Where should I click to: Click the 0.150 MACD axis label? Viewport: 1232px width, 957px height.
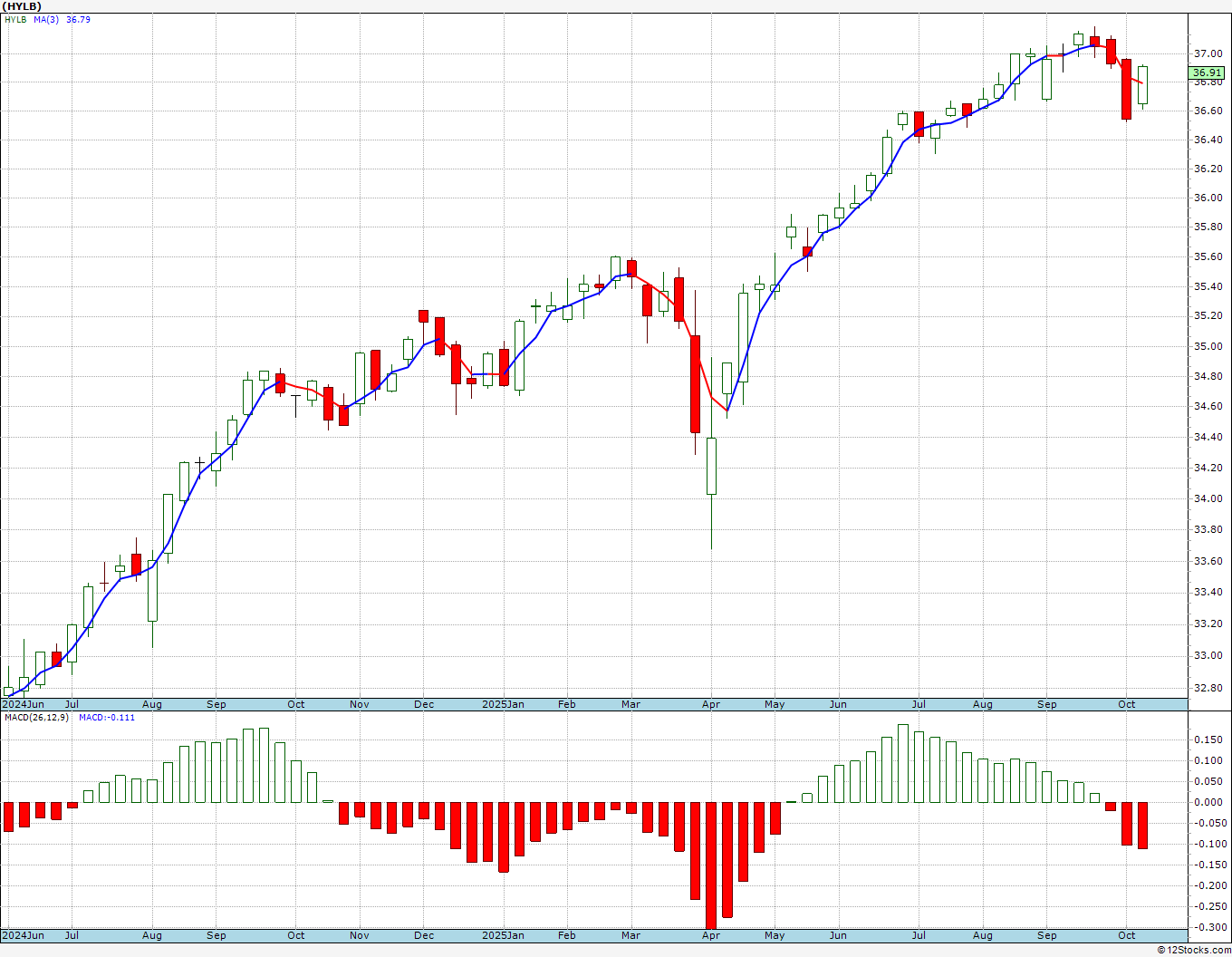(1207, 740)
